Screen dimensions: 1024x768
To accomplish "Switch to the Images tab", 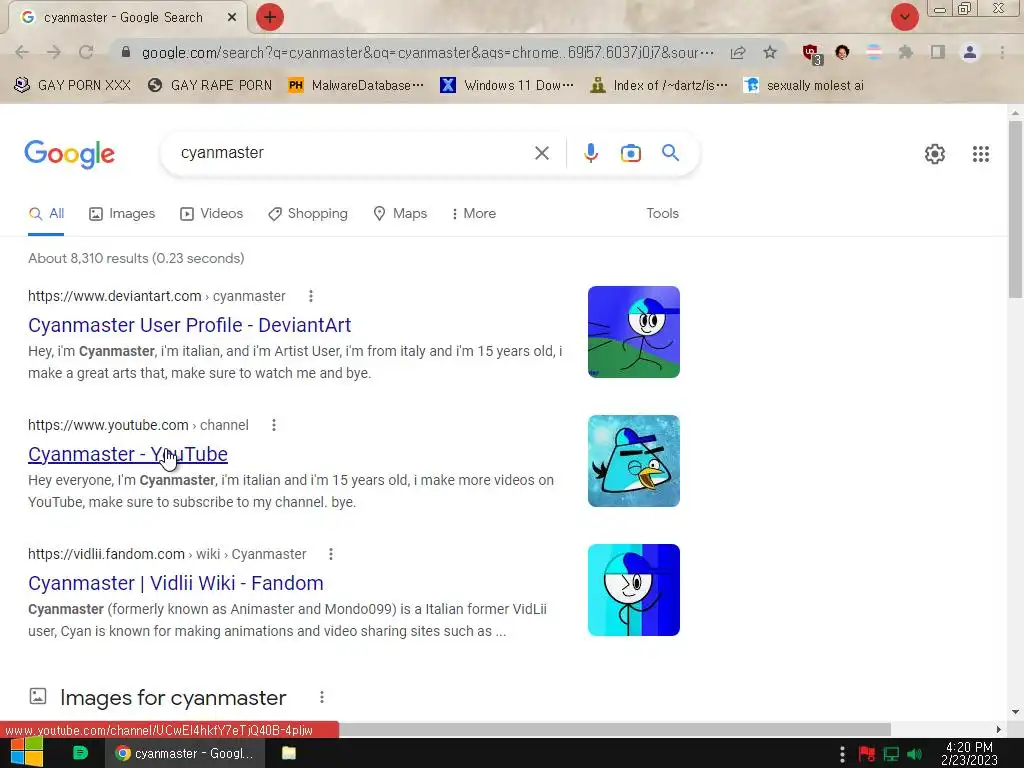I will click(x=122, y=214).
